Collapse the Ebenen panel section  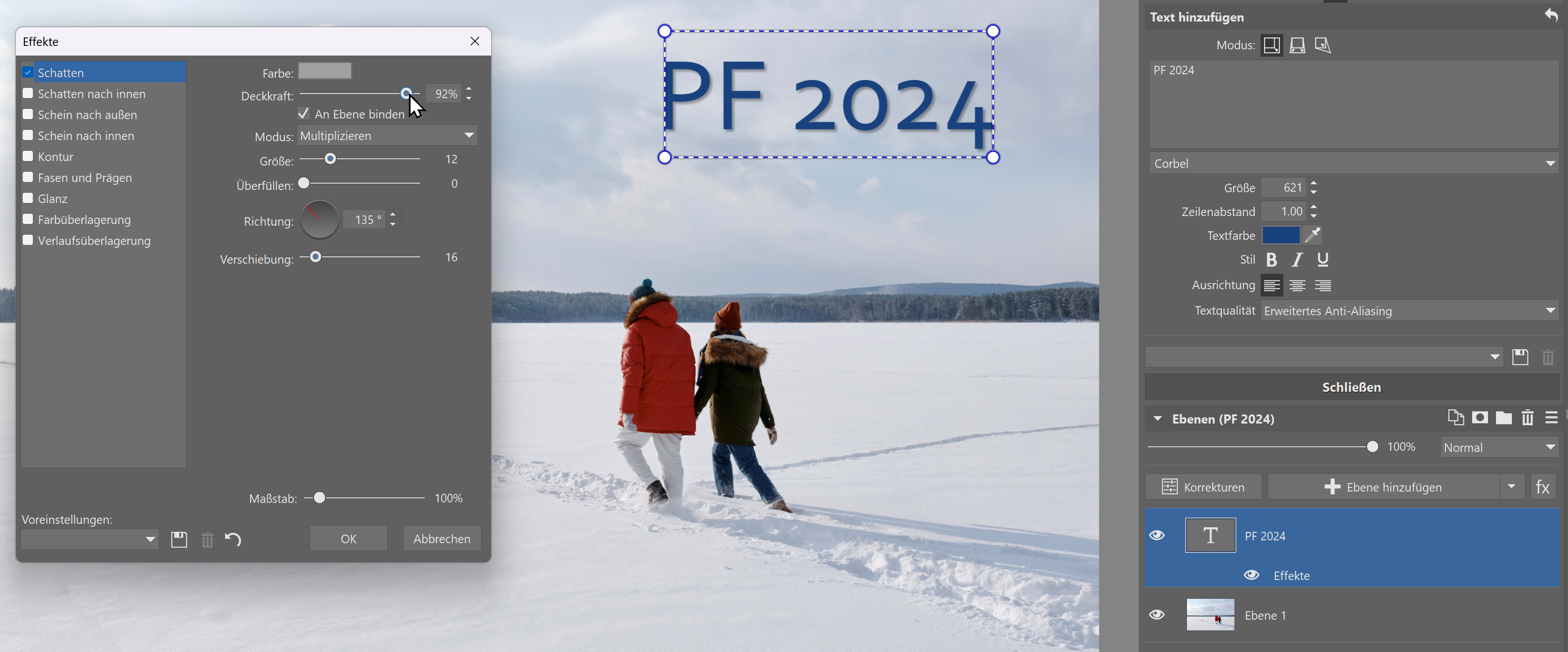coord(1157,419)
